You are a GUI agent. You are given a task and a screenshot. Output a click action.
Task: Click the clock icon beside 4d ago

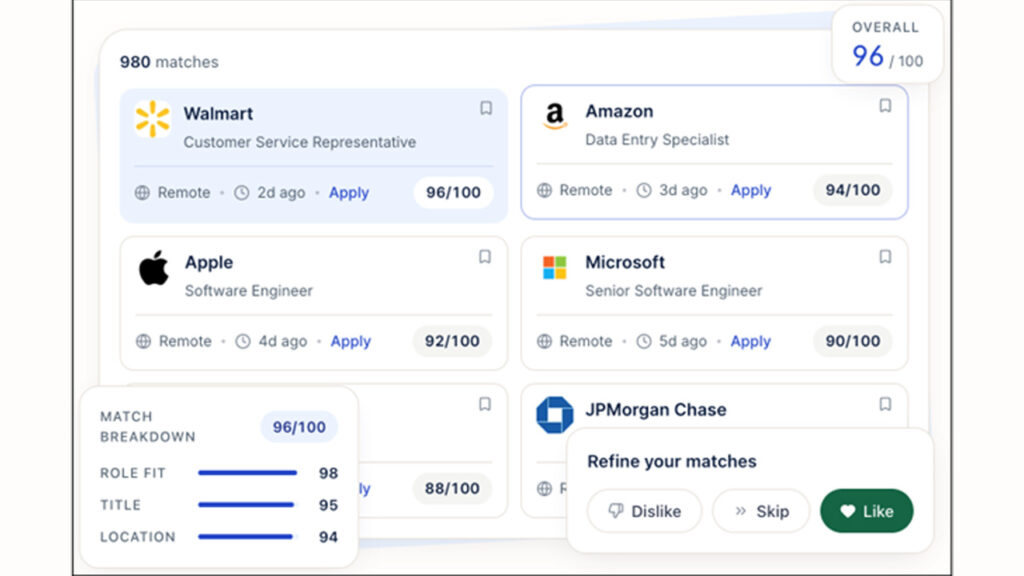pos(243,341)
